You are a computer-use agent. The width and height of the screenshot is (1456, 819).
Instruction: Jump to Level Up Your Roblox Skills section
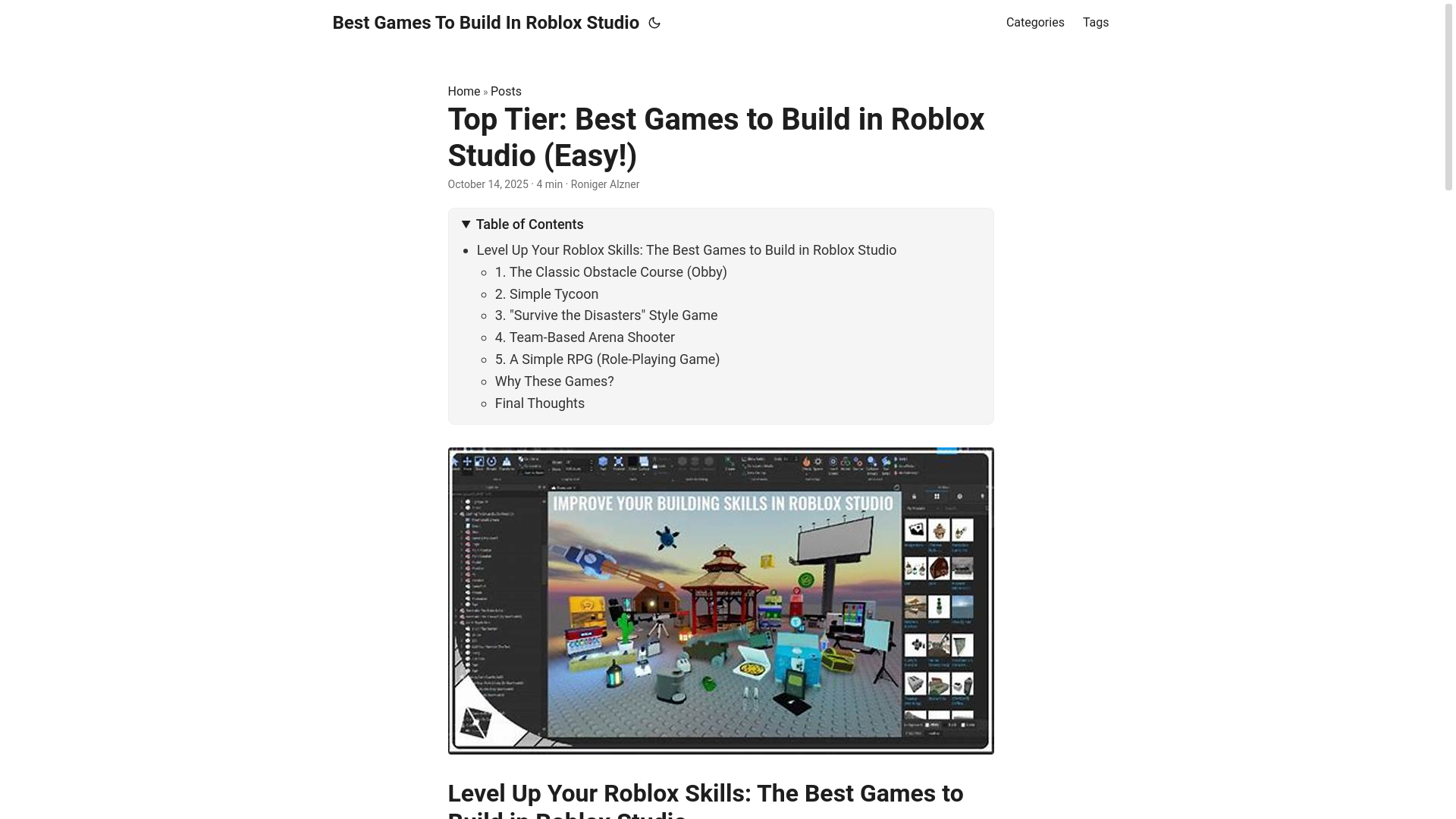686,250
